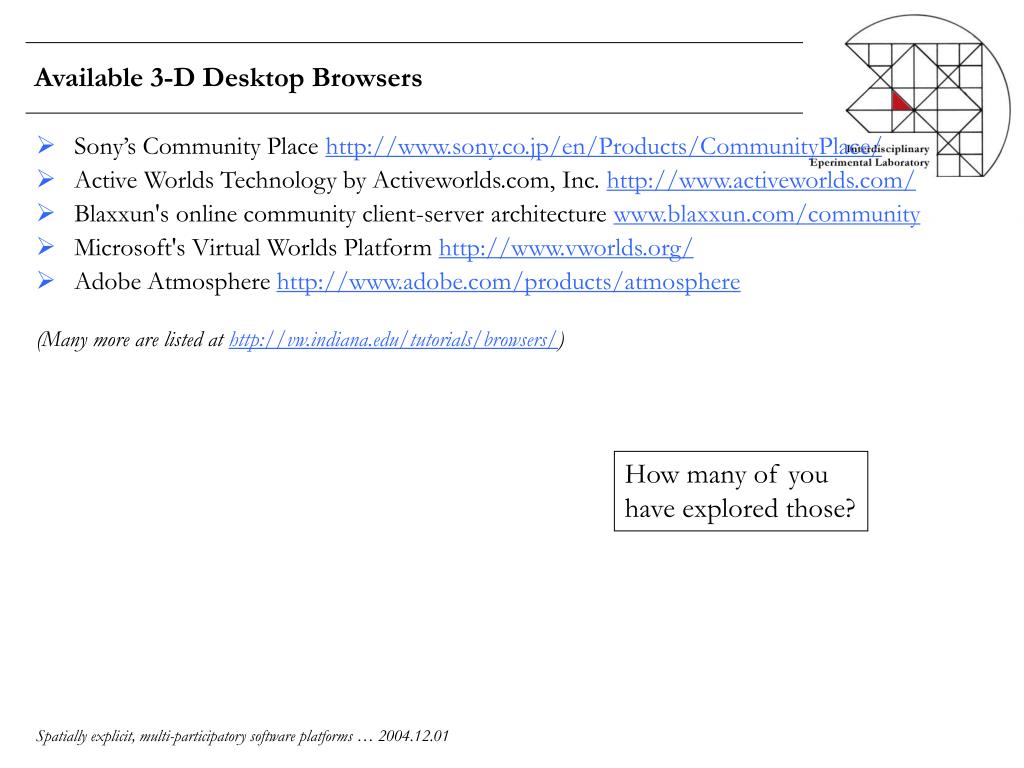
Task: Click the footer text 'Spatially explicit, multi-participatory software platforms'
Action: (195, 736)
